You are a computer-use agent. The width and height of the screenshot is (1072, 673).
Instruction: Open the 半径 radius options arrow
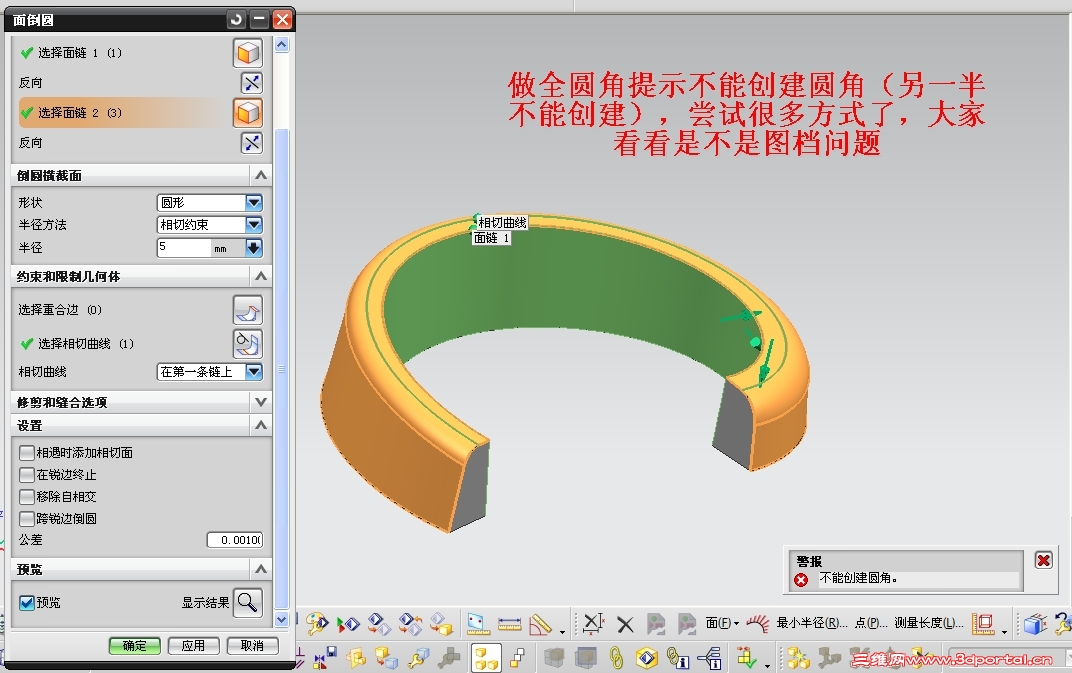254,248
